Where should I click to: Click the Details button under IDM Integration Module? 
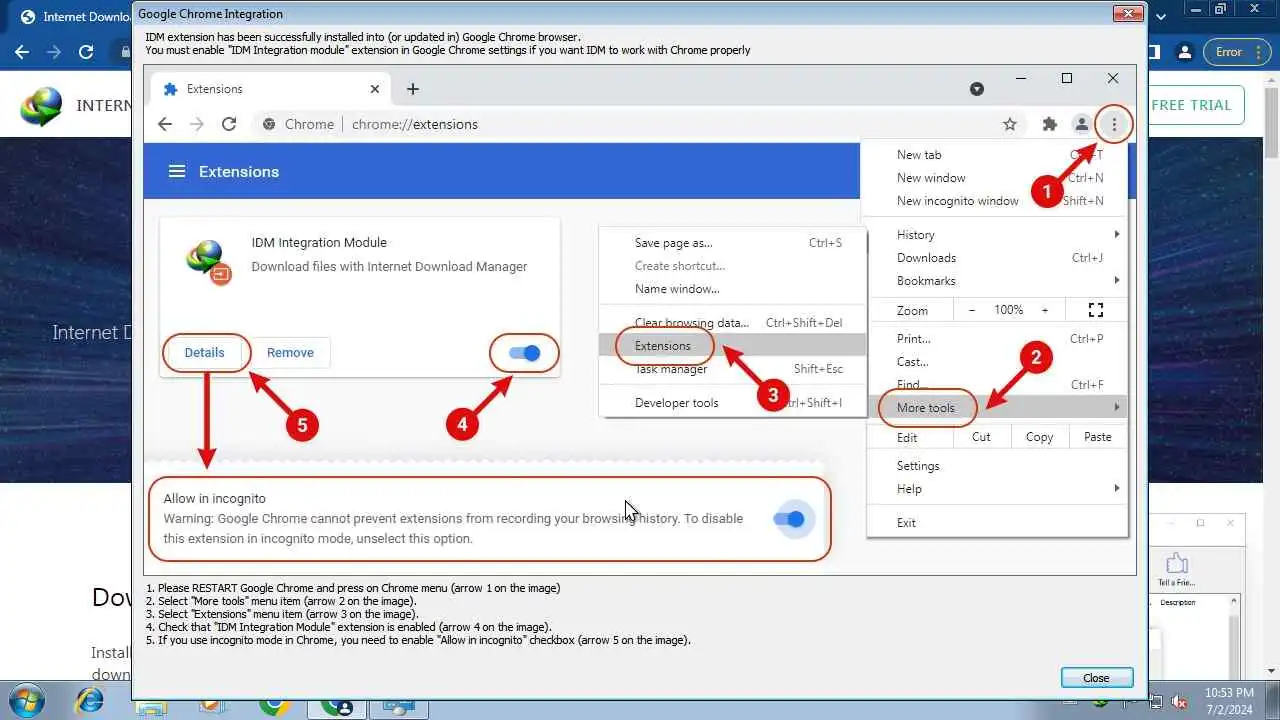click(204, 352)
